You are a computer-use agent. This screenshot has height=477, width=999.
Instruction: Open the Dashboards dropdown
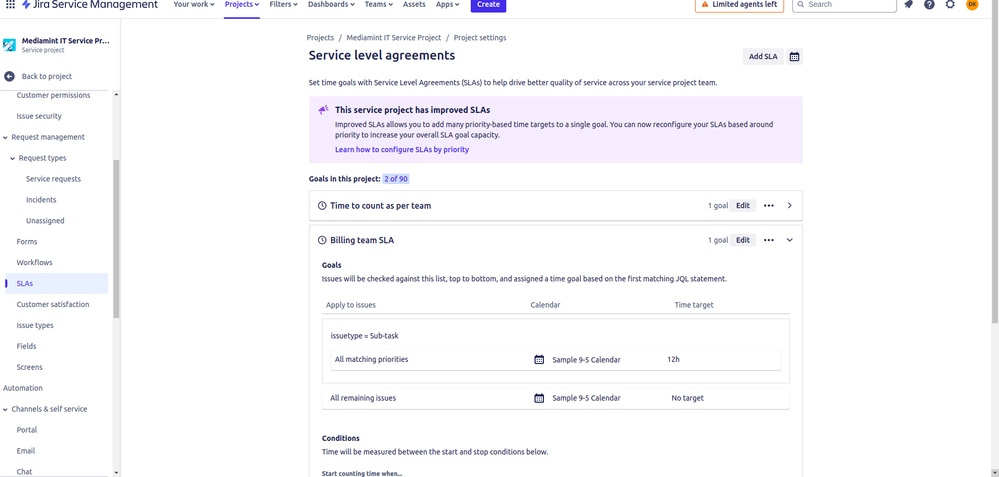(x=331, y=4)
